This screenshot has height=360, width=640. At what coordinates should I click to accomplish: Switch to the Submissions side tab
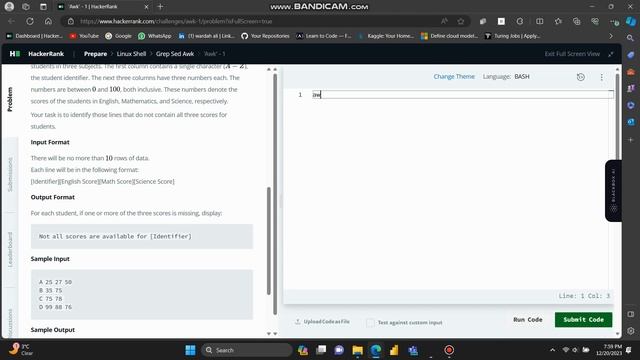tap(10, 175)
